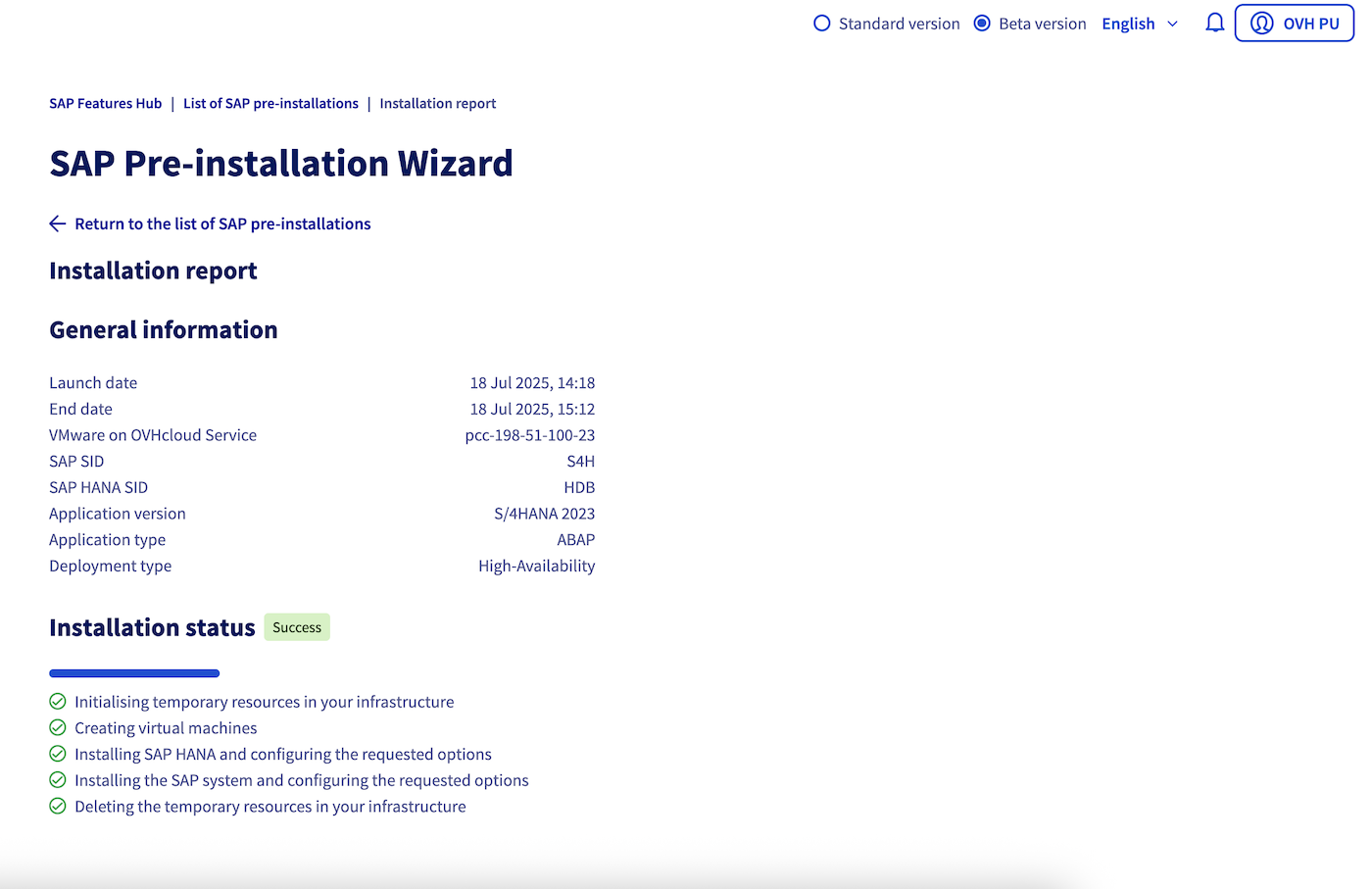Viewport: 1372px width, 889px height.
Task: Select the Installation report breadcrumb
Action: click(437, 103)
